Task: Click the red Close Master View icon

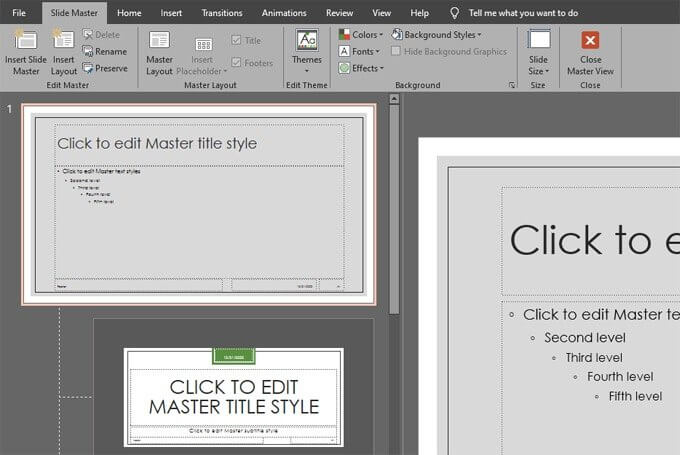Action: (590, 40)
